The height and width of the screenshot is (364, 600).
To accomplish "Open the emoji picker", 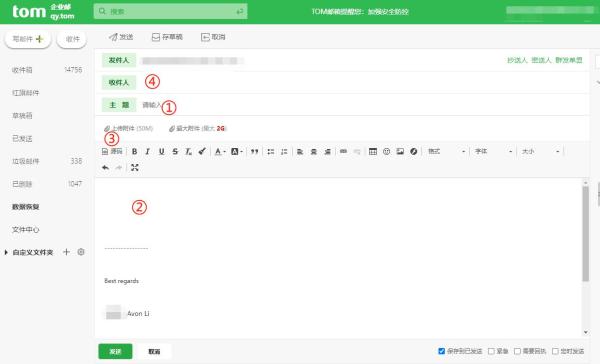I will tap(386, 152).
